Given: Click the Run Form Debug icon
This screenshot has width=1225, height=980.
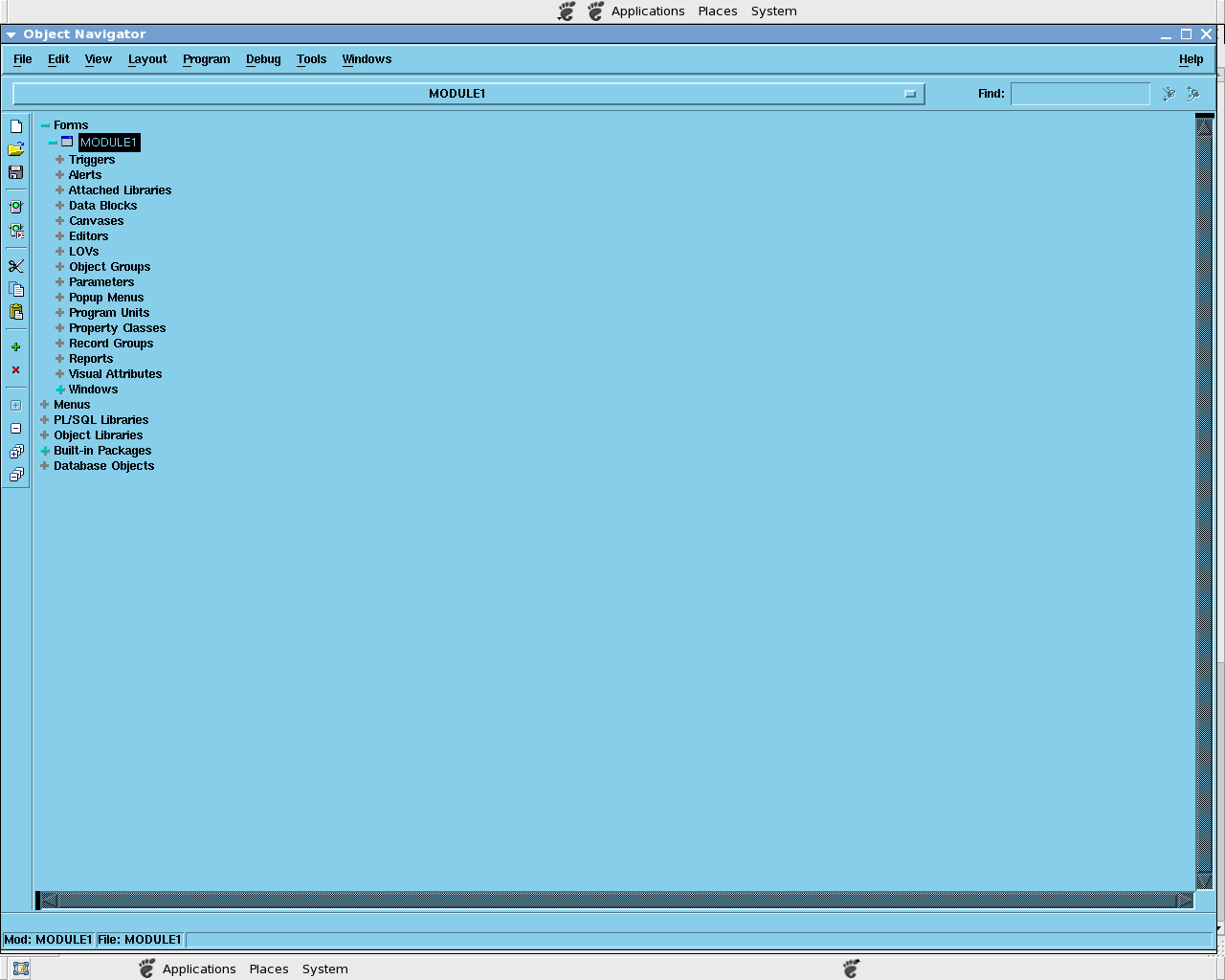Looking at the screenshot, I should 15,231.
